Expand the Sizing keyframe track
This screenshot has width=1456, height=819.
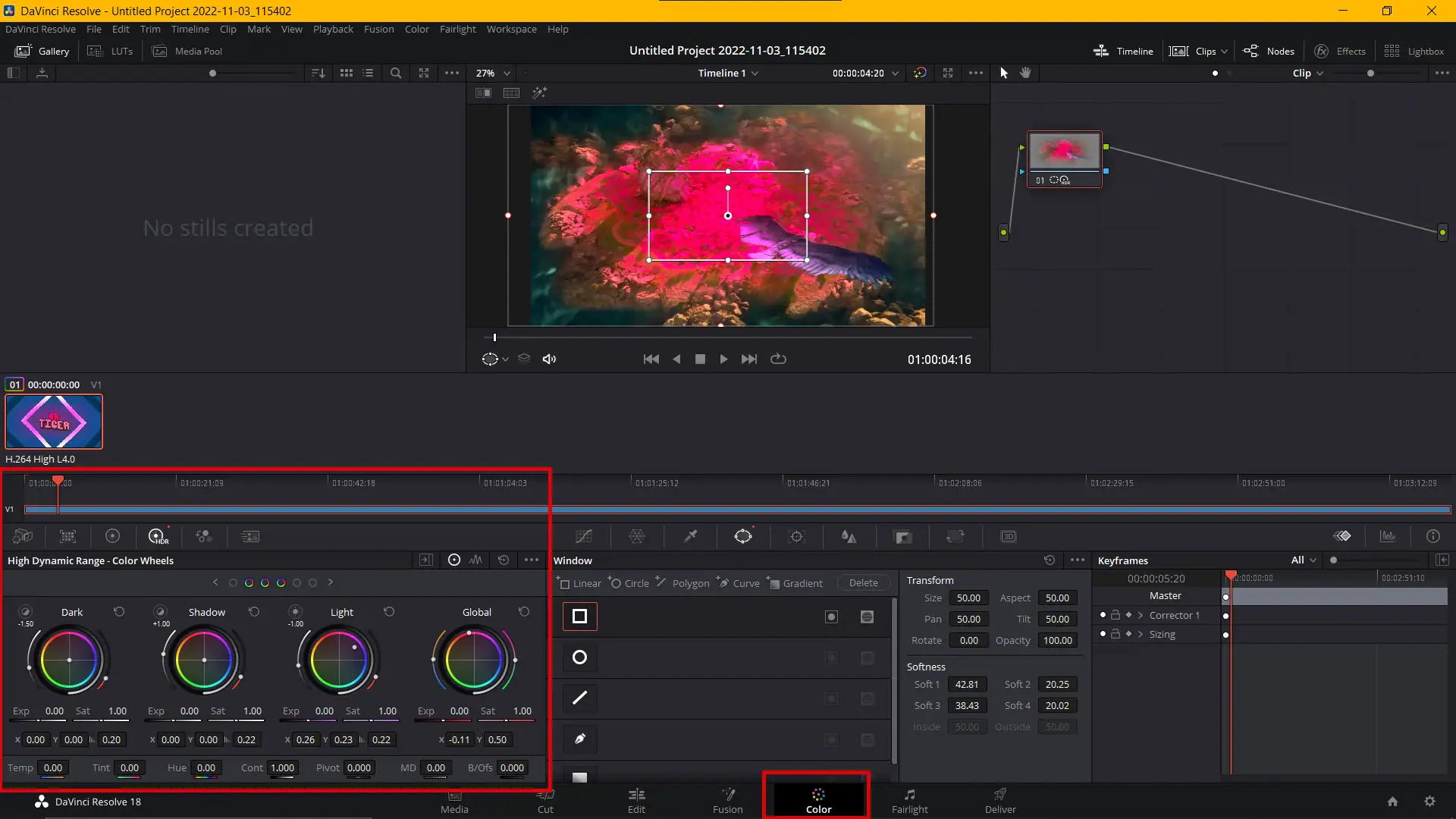1141,634
